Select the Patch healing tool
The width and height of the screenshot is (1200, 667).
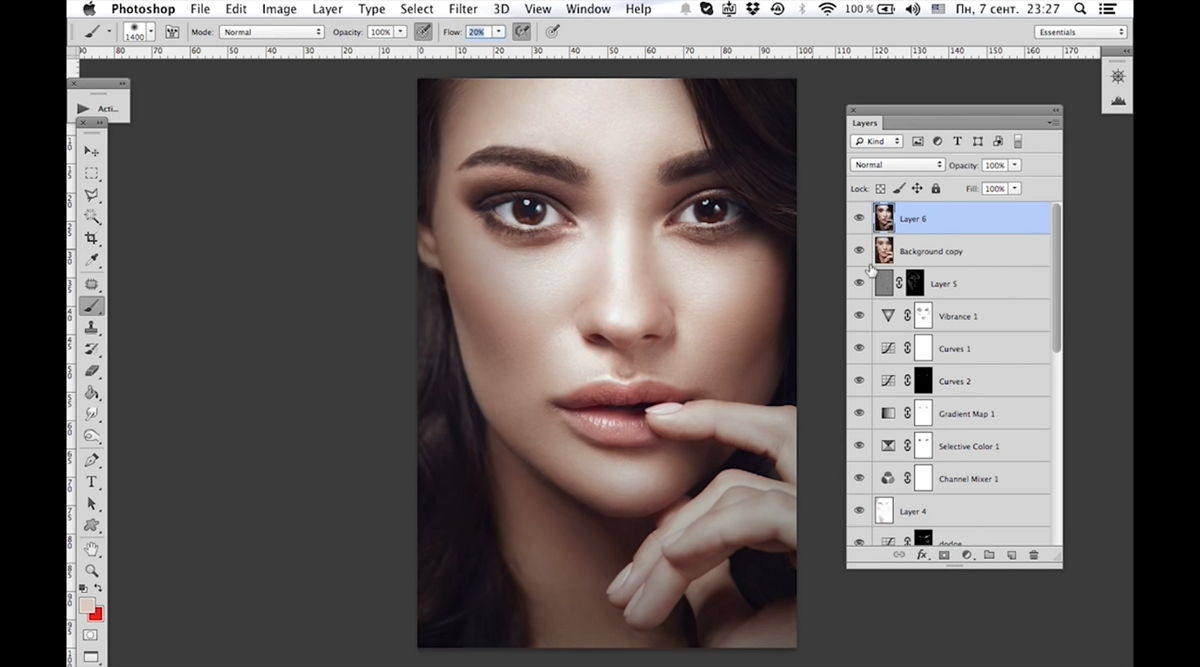(91, 284)
